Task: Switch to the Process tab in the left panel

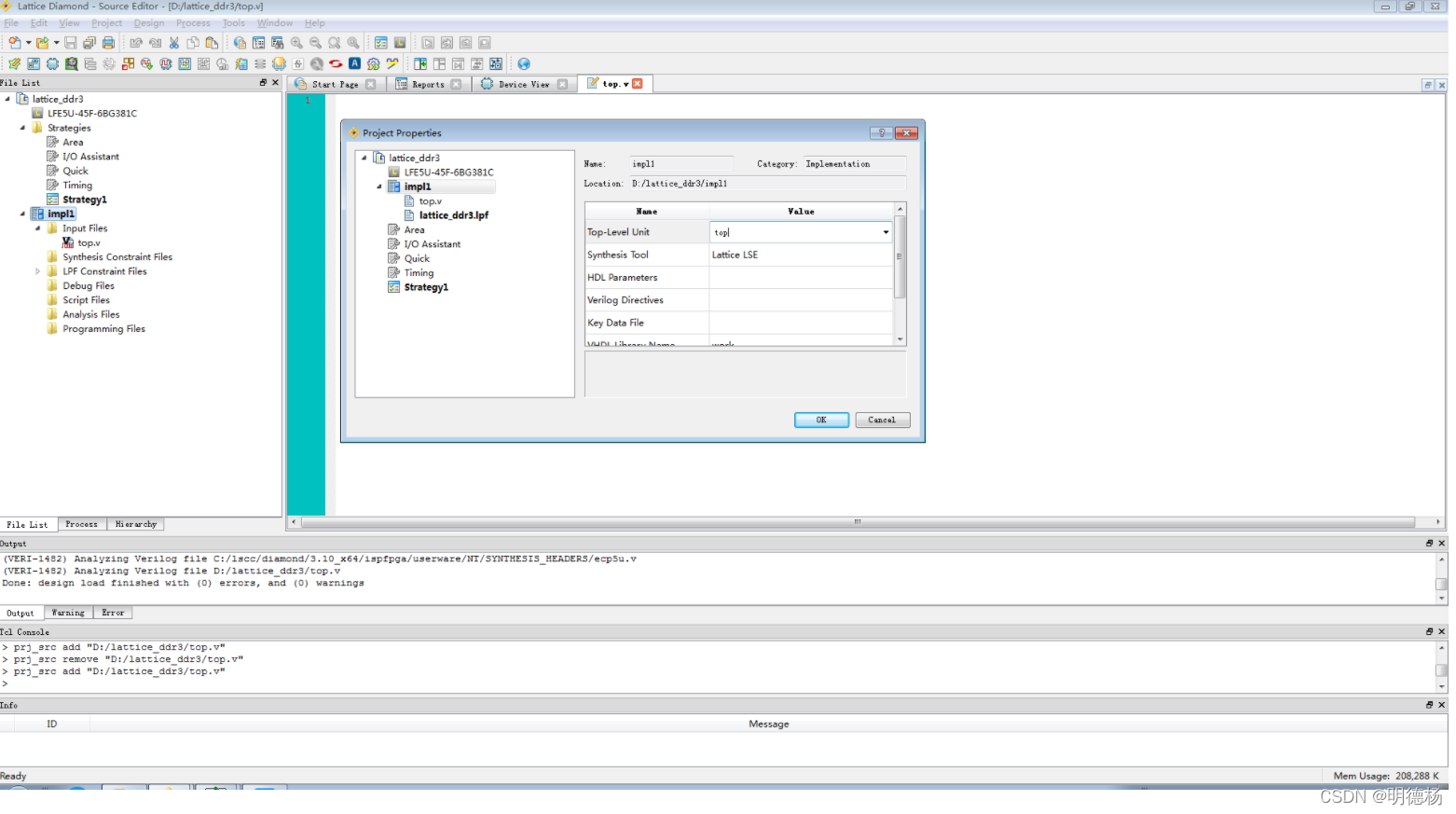Action: (x=82, y=524)
